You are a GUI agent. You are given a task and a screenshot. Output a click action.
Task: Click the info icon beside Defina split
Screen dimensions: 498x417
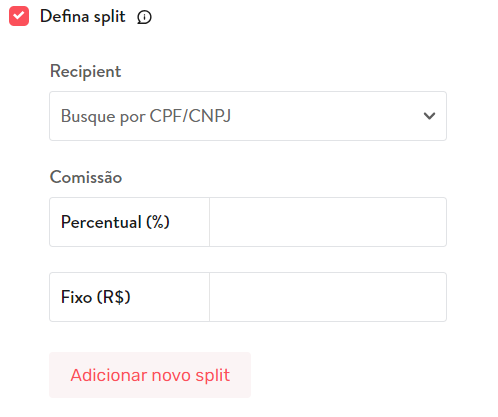point(144,17)
